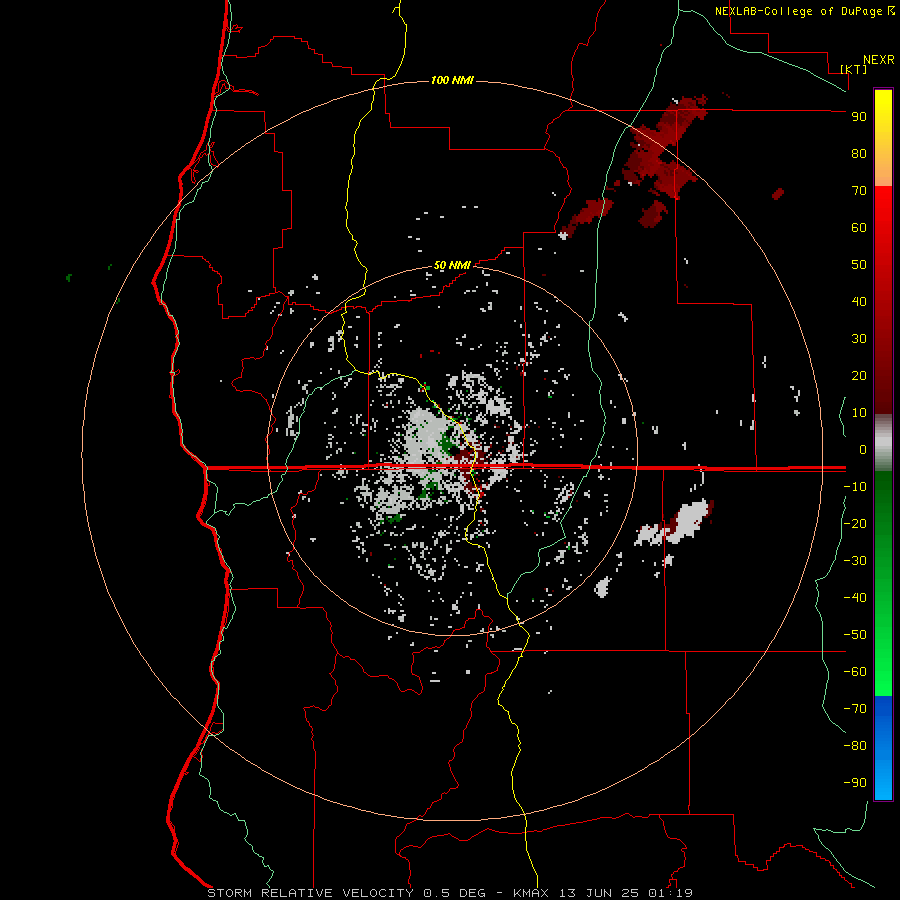This screenshot has width=900, height=900.
Task: Click the "KMAX" station identifier
Action: click(531, 893)
